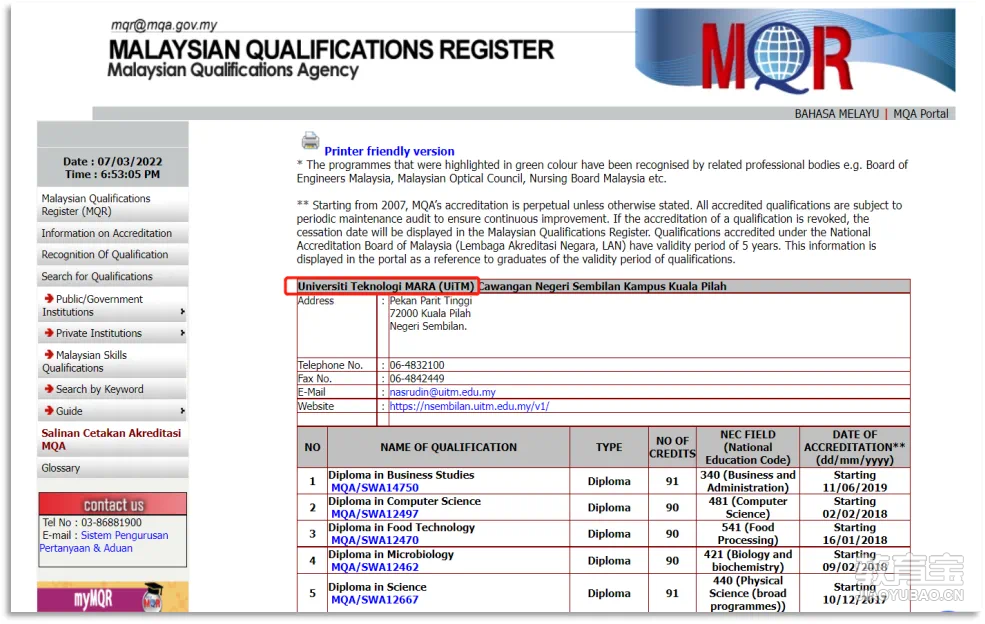Click the NAME OF QUALIFICATION column header

tap(449, 447)
